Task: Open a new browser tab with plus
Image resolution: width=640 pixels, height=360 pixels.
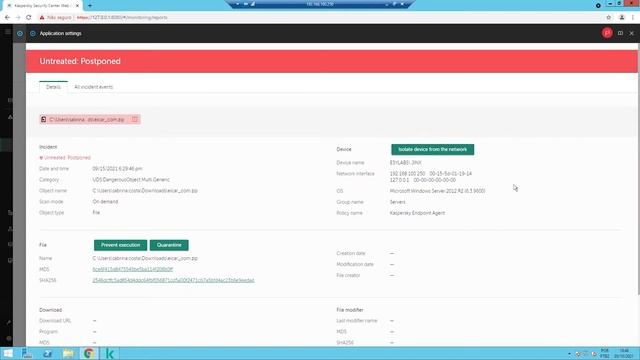Action: (x=90, y=6)
